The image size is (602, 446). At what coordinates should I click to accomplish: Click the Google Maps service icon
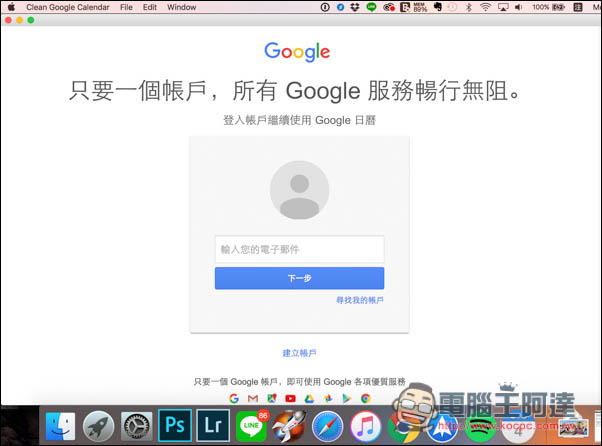point(272,398)
